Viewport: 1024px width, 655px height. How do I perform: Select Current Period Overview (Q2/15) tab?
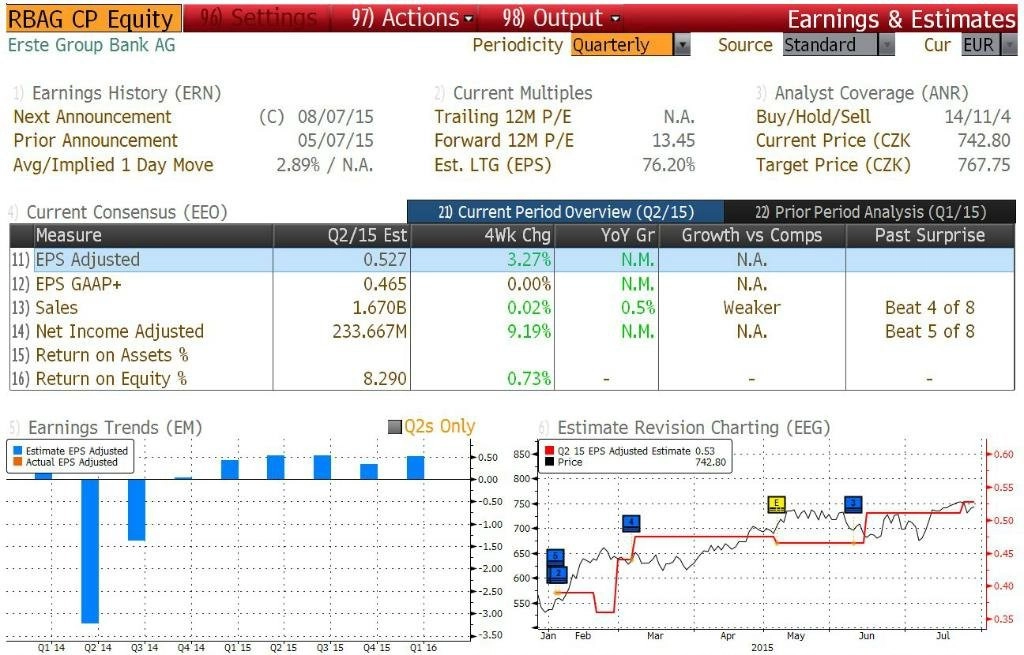(566, 212)
